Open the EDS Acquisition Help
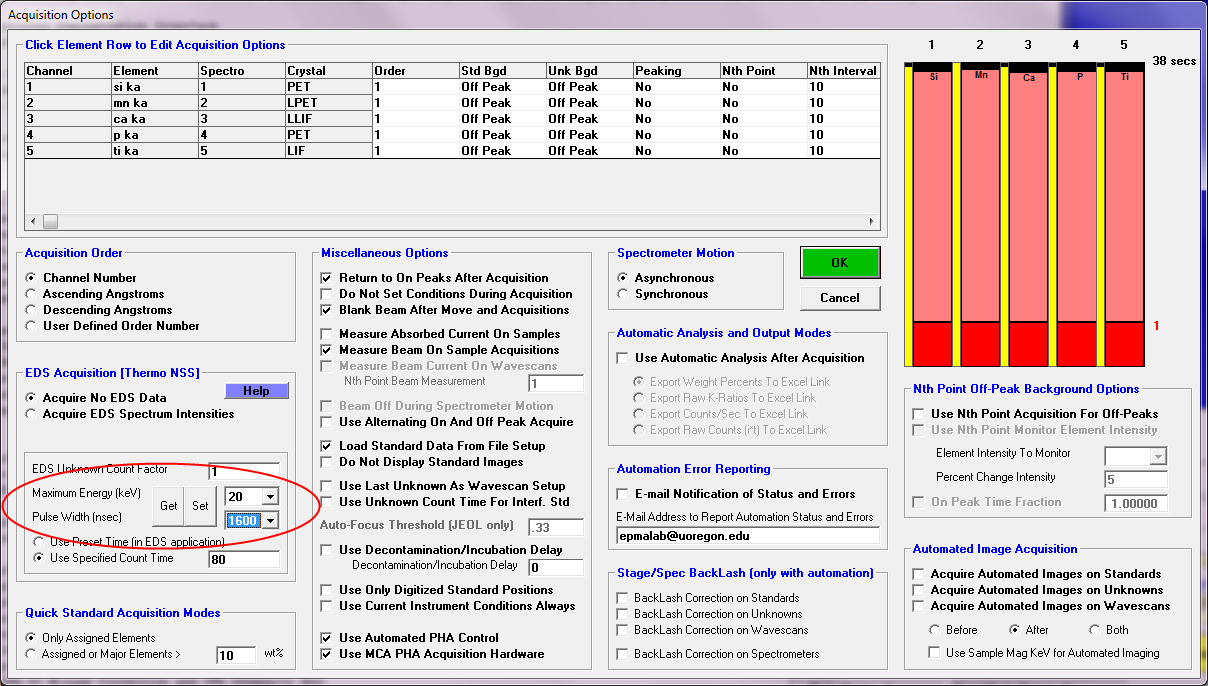This screenshot has height=686, width=1208. coord(256,391)
